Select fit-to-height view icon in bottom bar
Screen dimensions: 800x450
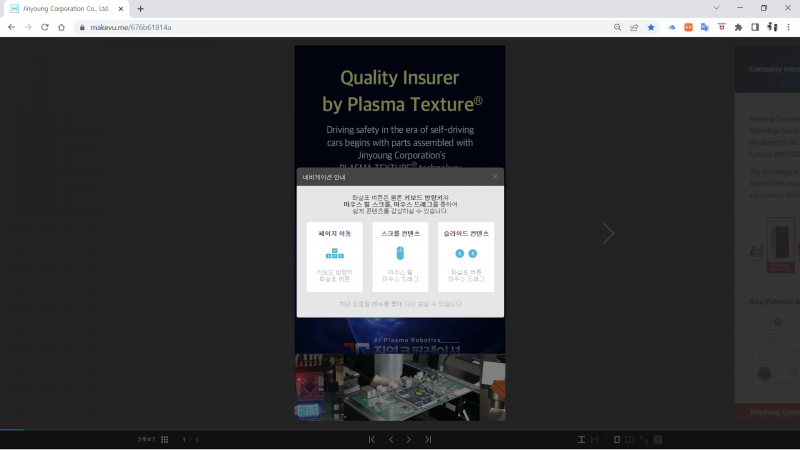[x=581, y=439]
